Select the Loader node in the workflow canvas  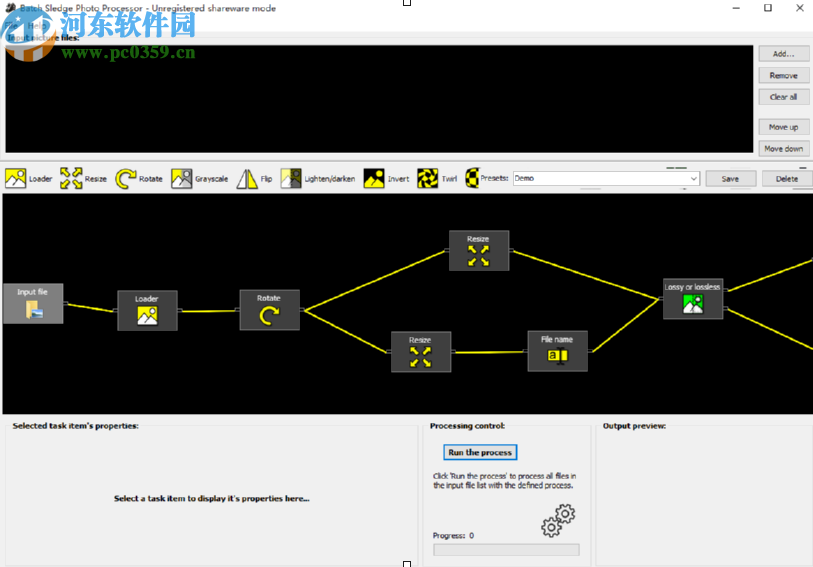tap(147, 310)
